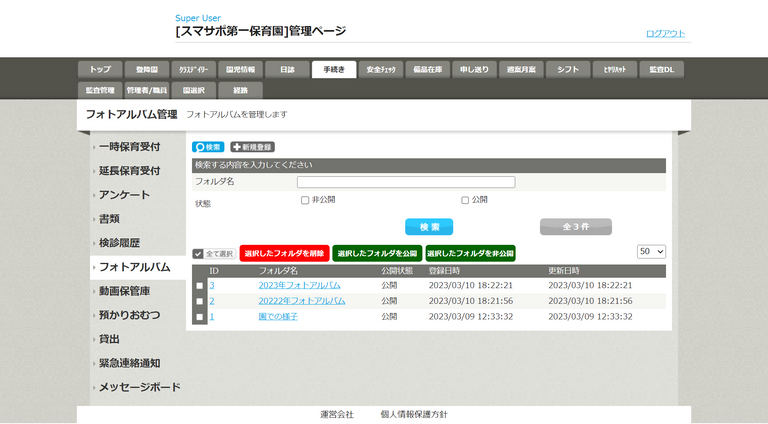
Task: Open the 50 items-per-page dropdown
Action: (651, 252)
